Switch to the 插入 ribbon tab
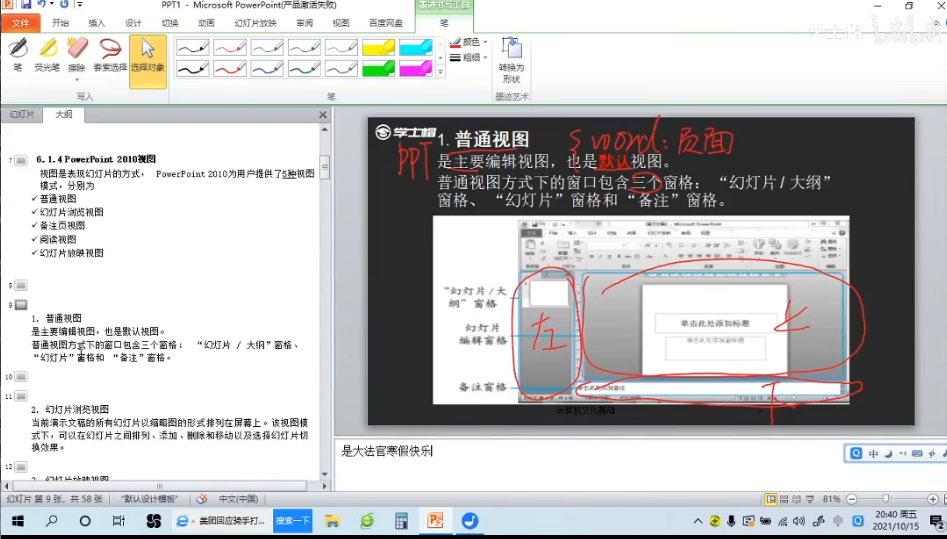Image resolution: width=947 pixels, height=539 pixels. pos(97,23)
